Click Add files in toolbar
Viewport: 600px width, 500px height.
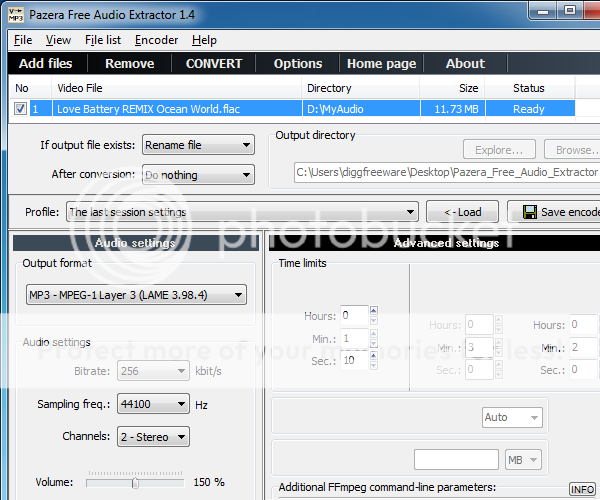pyautogui.click(x=46, y=64)
